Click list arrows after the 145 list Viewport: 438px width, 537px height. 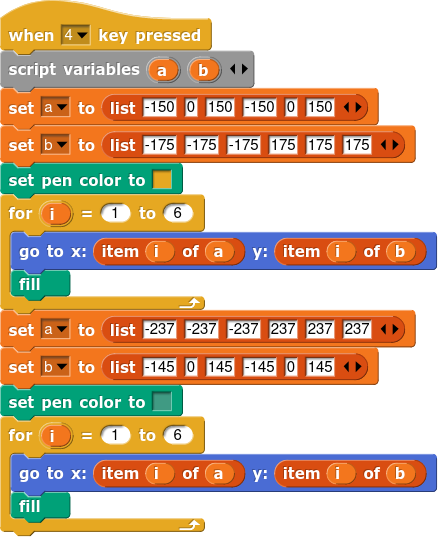click(352, 367)
